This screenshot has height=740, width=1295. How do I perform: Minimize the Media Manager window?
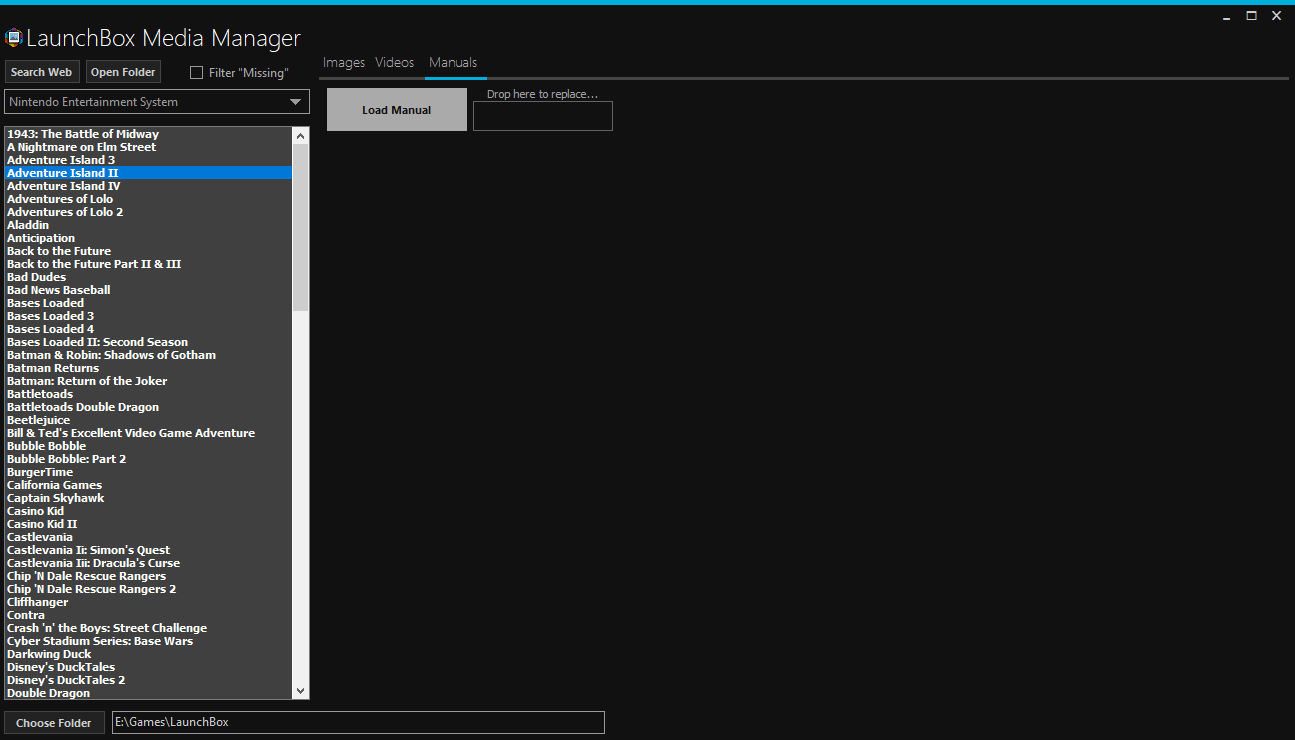coord(1227,16)
